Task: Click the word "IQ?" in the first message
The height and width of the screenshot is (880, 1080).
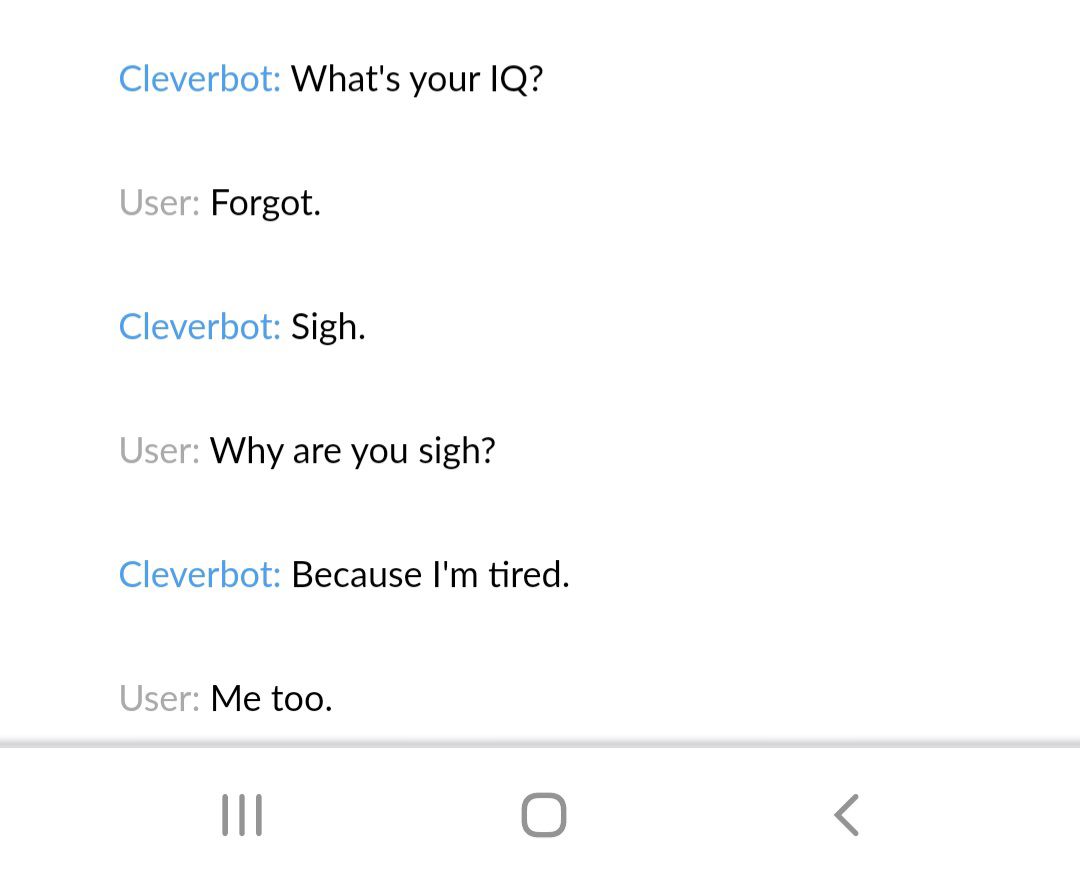Action: (516, 78)
